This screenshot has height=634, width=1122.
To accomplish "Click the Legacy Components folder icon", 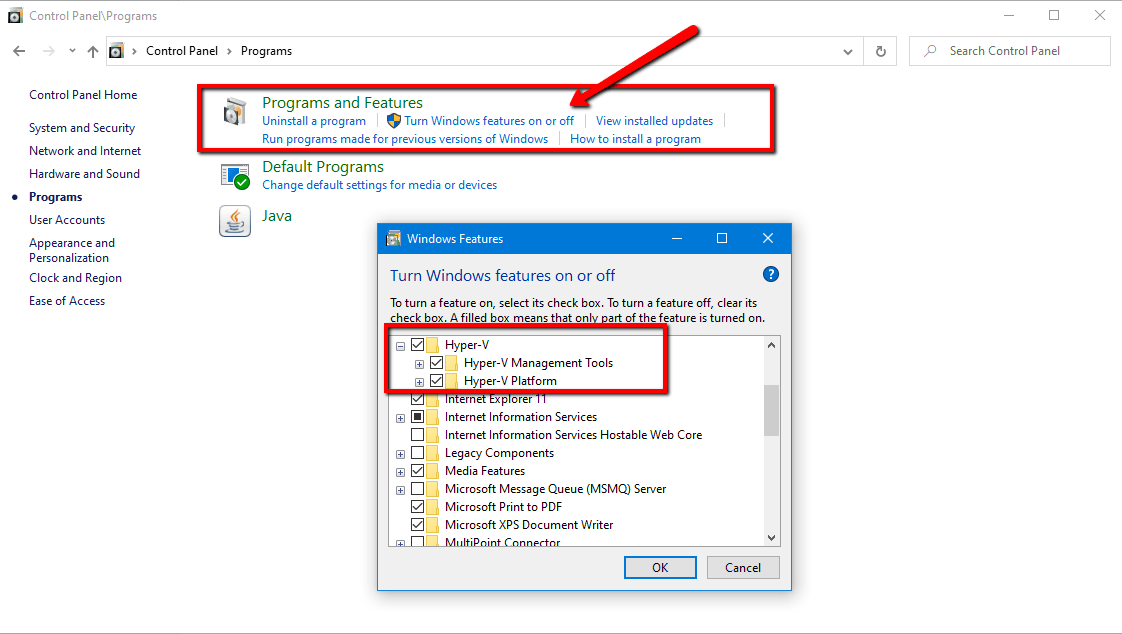I will [x=433, y=453].
